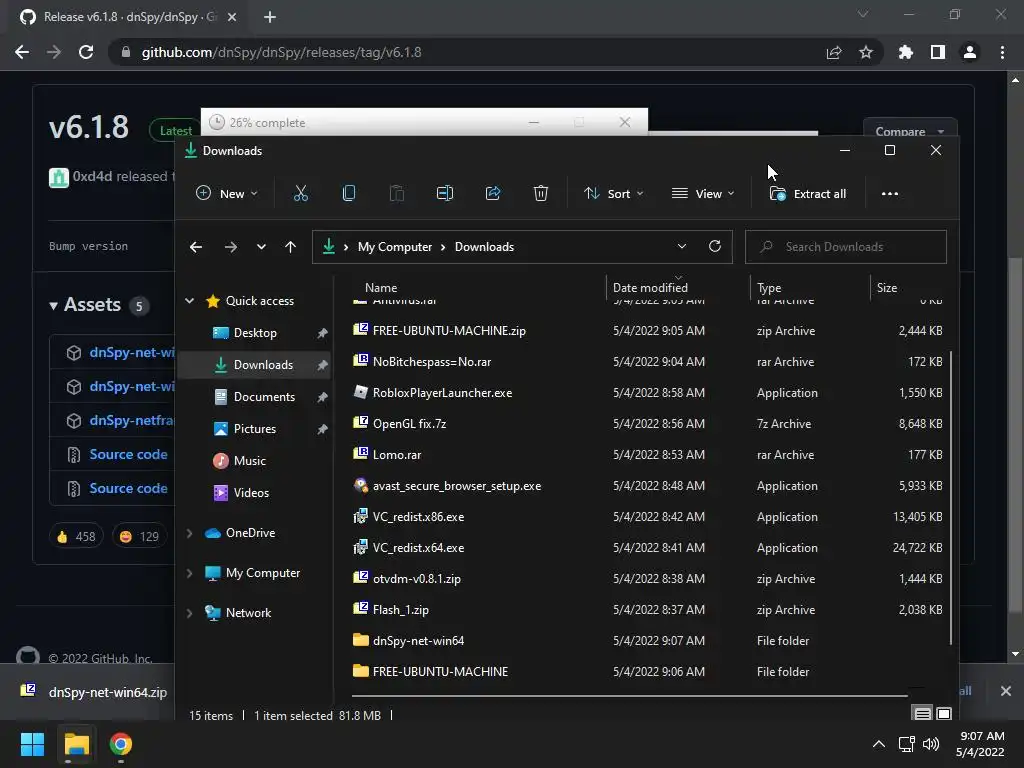Image resolution: width=1024 pixels, height=768 pixels.
Task: Open Chrome extensions puzzle icon
Action: coord(906,52)
